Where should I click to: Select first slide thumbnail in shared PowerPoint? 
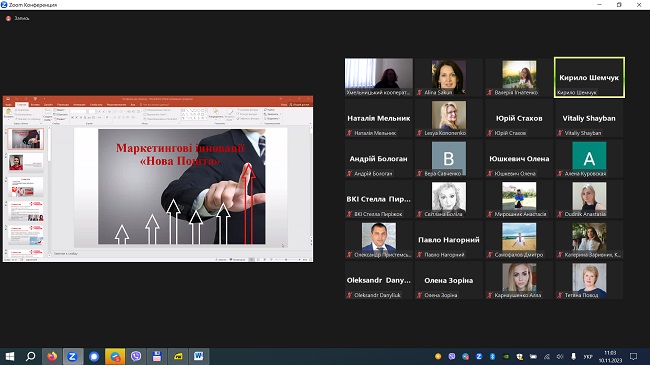pos(26,139)
